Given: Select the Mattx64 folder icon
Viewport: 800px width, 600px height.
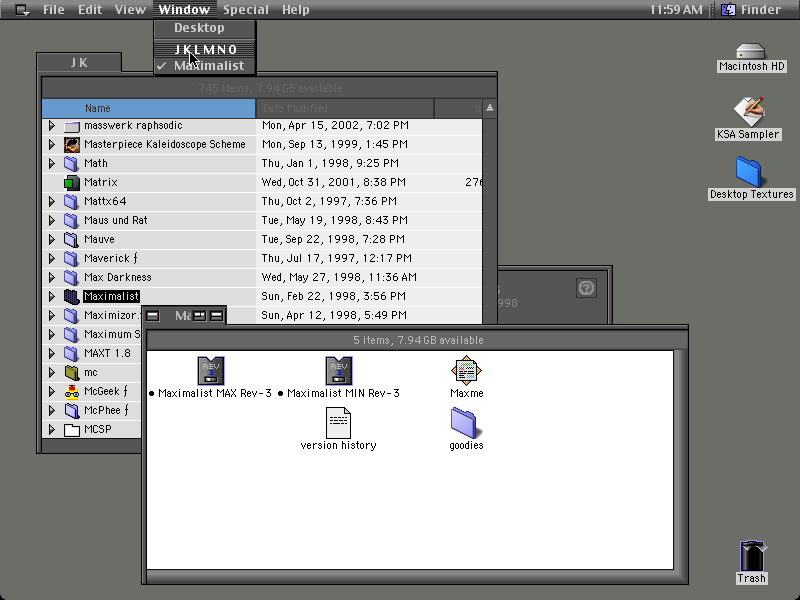Looking at the screenshot, I should (x=72, y=202).
